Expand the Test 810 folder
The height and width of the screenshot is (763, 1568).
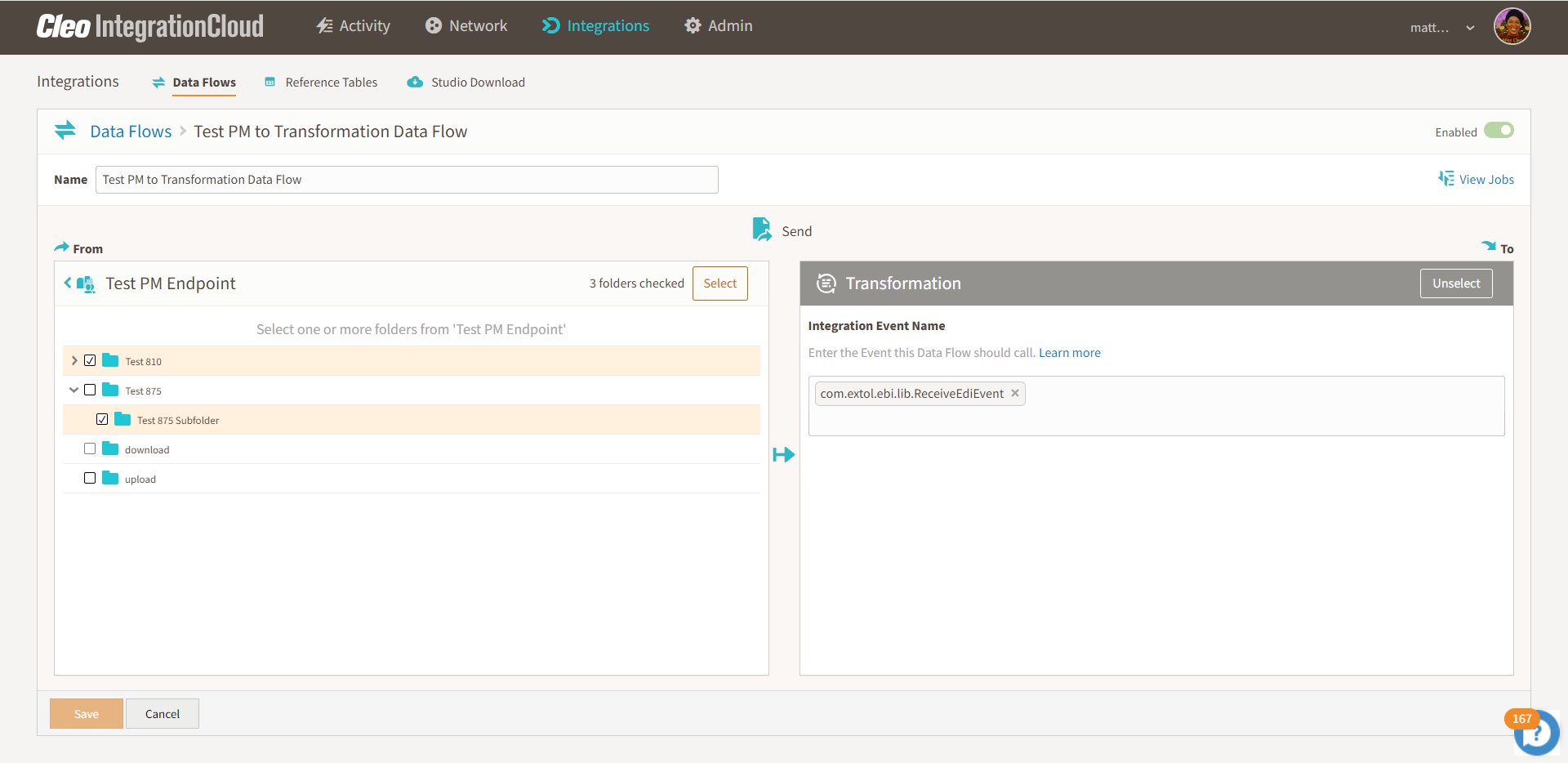pyautogui.click(x=74, y=360)
